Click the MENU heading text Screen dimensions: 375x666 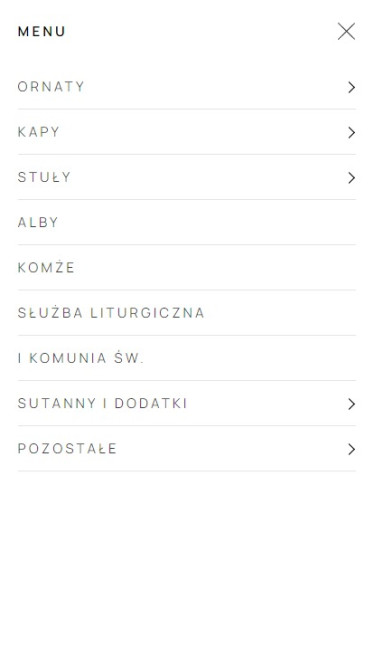42,31
